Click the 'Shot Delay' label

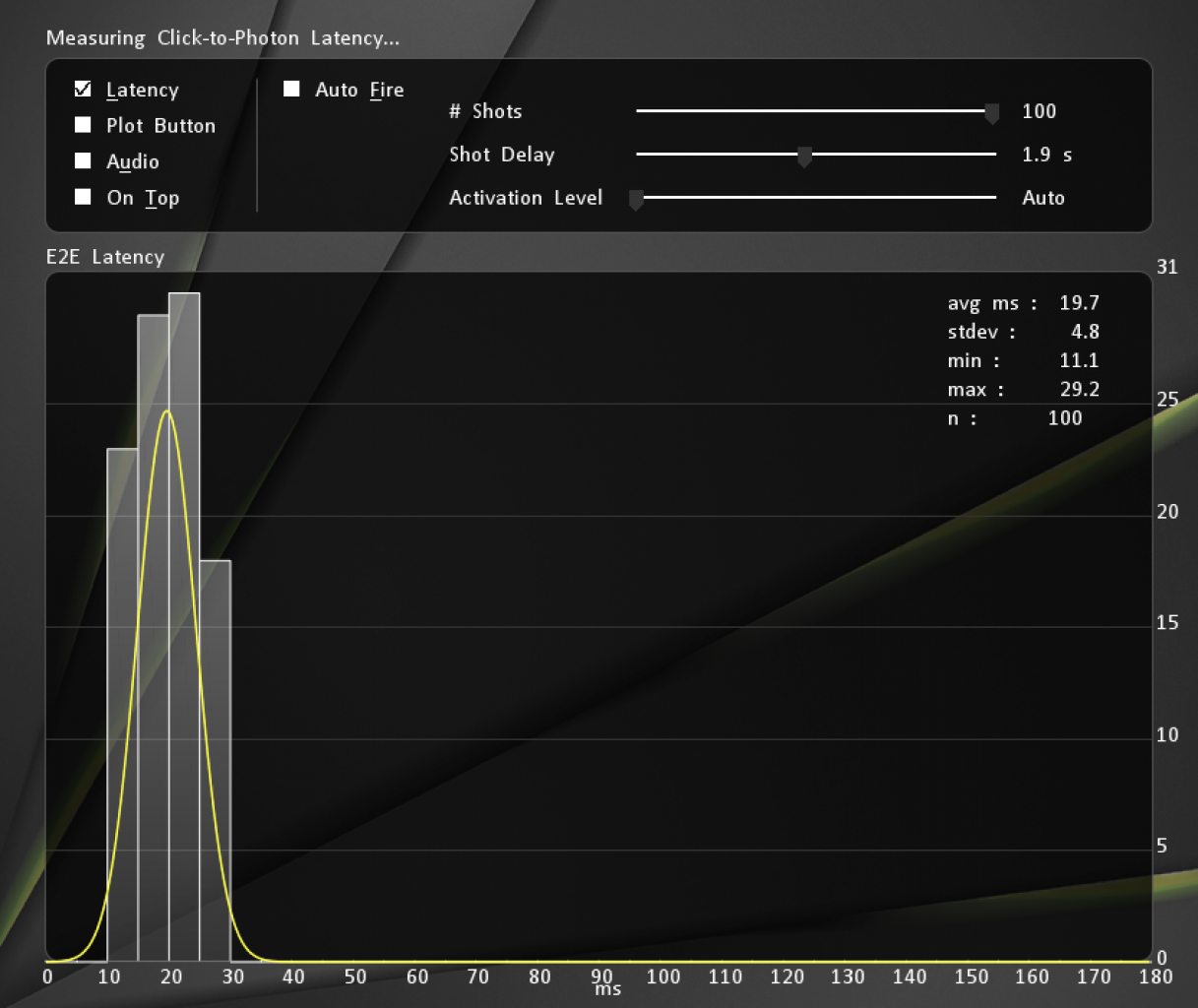coord(502,155)
